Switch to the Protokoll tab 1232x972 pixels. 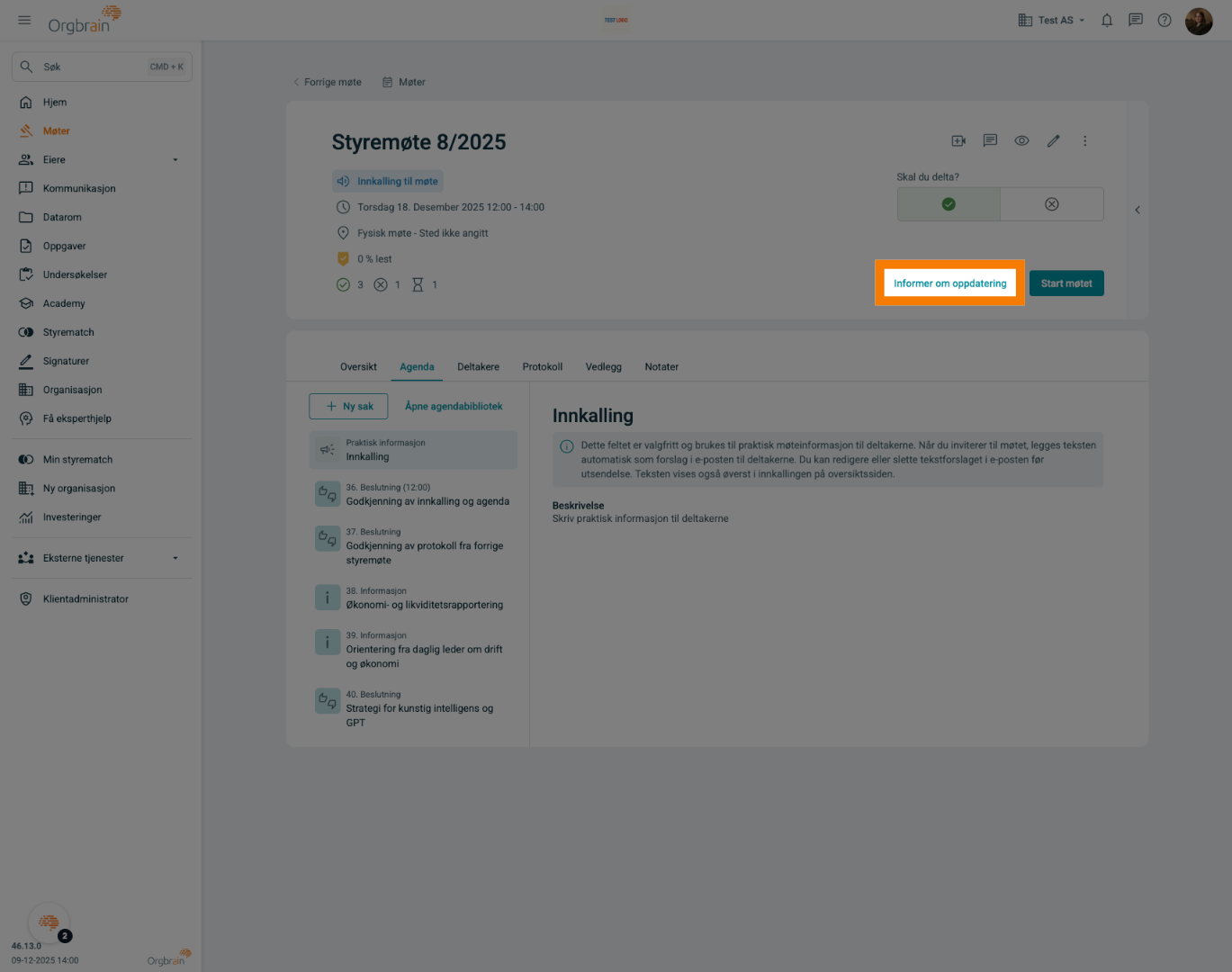pyautogui.click(x=542, y=366)
